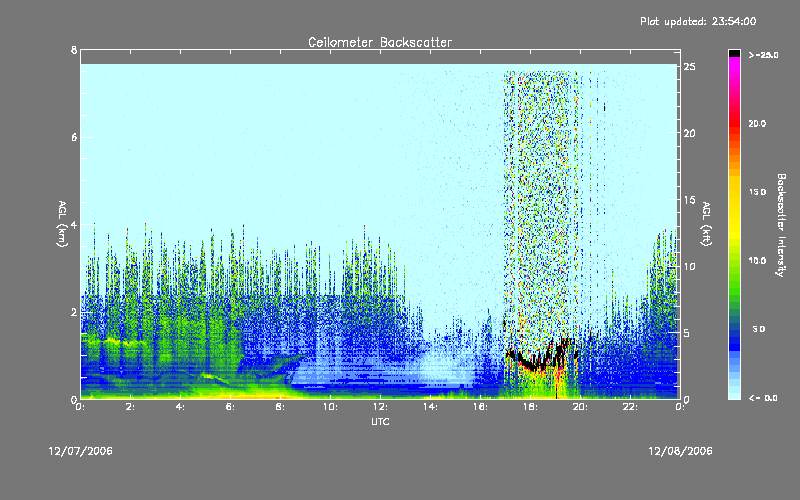The image size is (800, 500).
Task: Click the '15.0' colorbar tick label
Action: (x=758, y=192)
